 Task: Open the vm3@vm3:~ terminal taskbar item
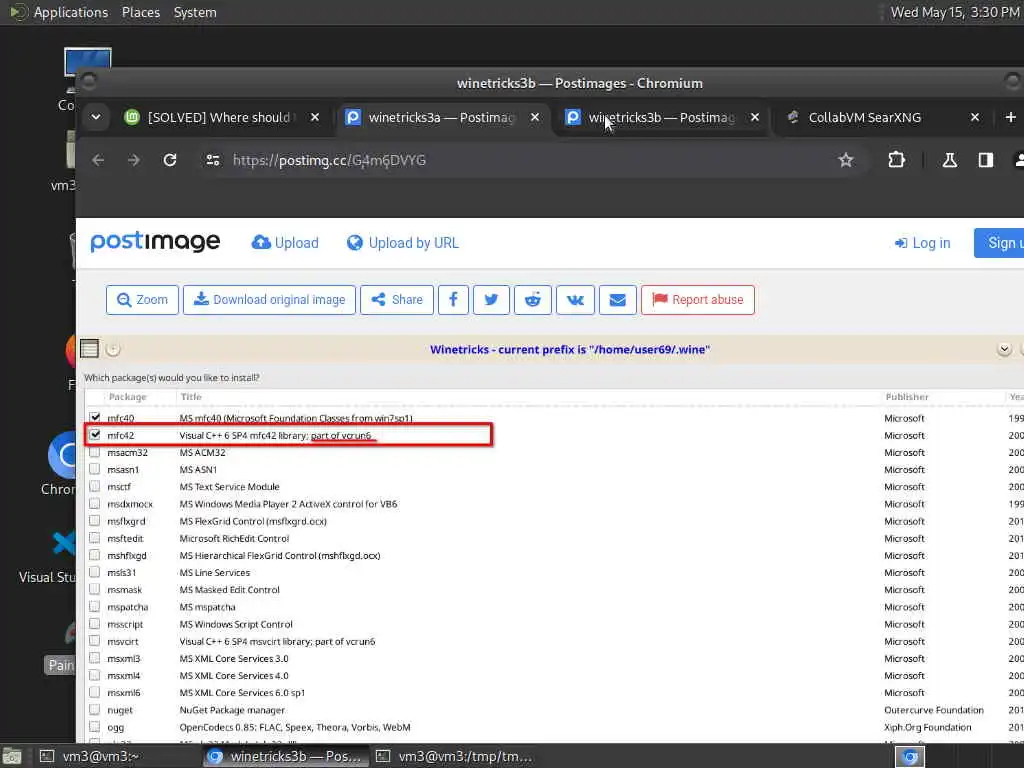pos(116,757)
